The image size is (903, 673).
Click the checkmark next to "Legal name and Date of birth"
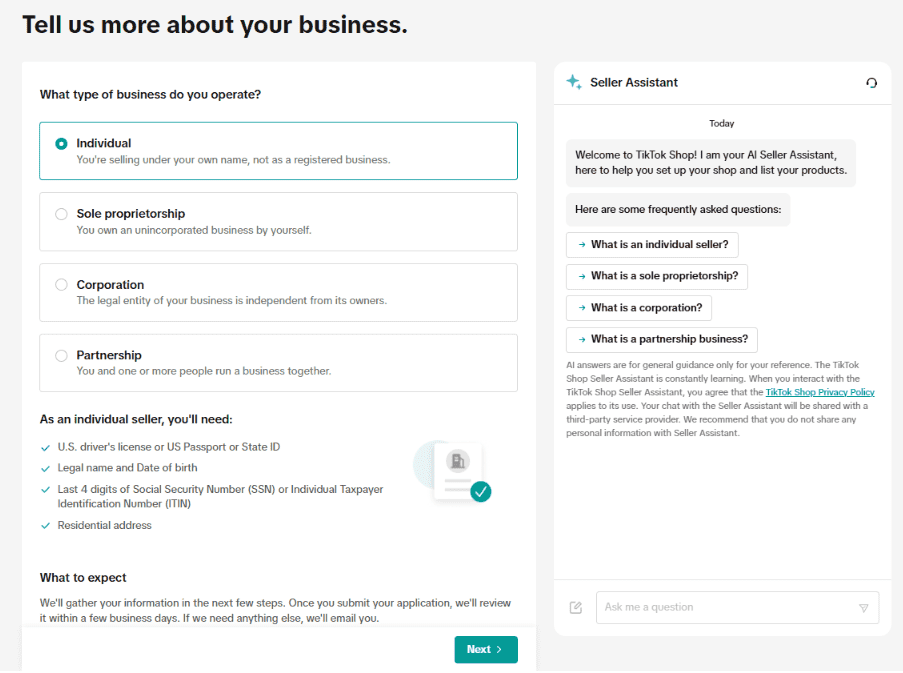(44, 467)
